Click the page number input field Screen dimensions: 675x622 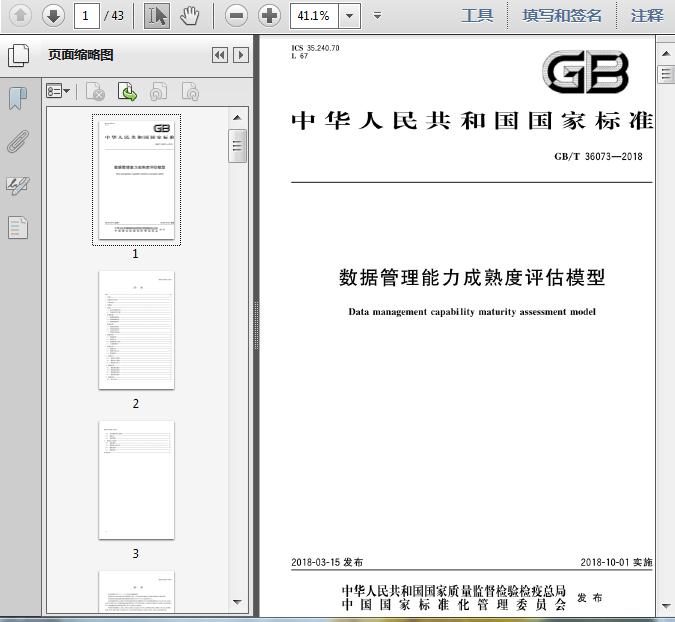87,16
